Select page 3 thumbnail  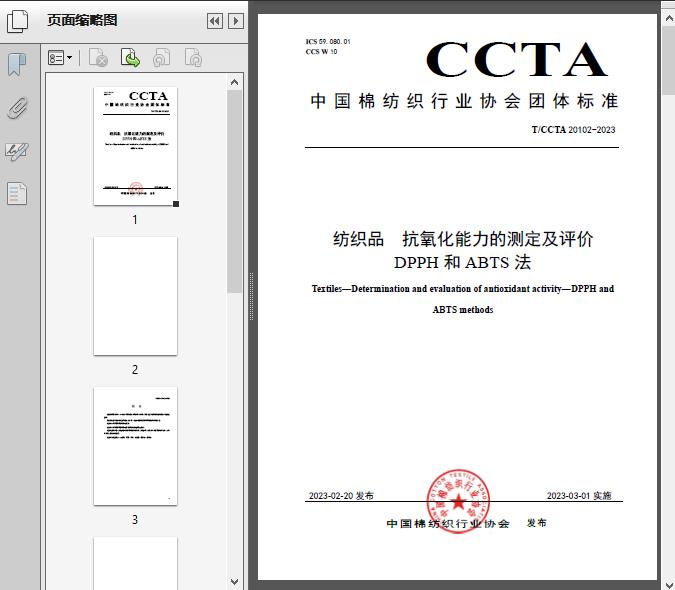(136, 446)
